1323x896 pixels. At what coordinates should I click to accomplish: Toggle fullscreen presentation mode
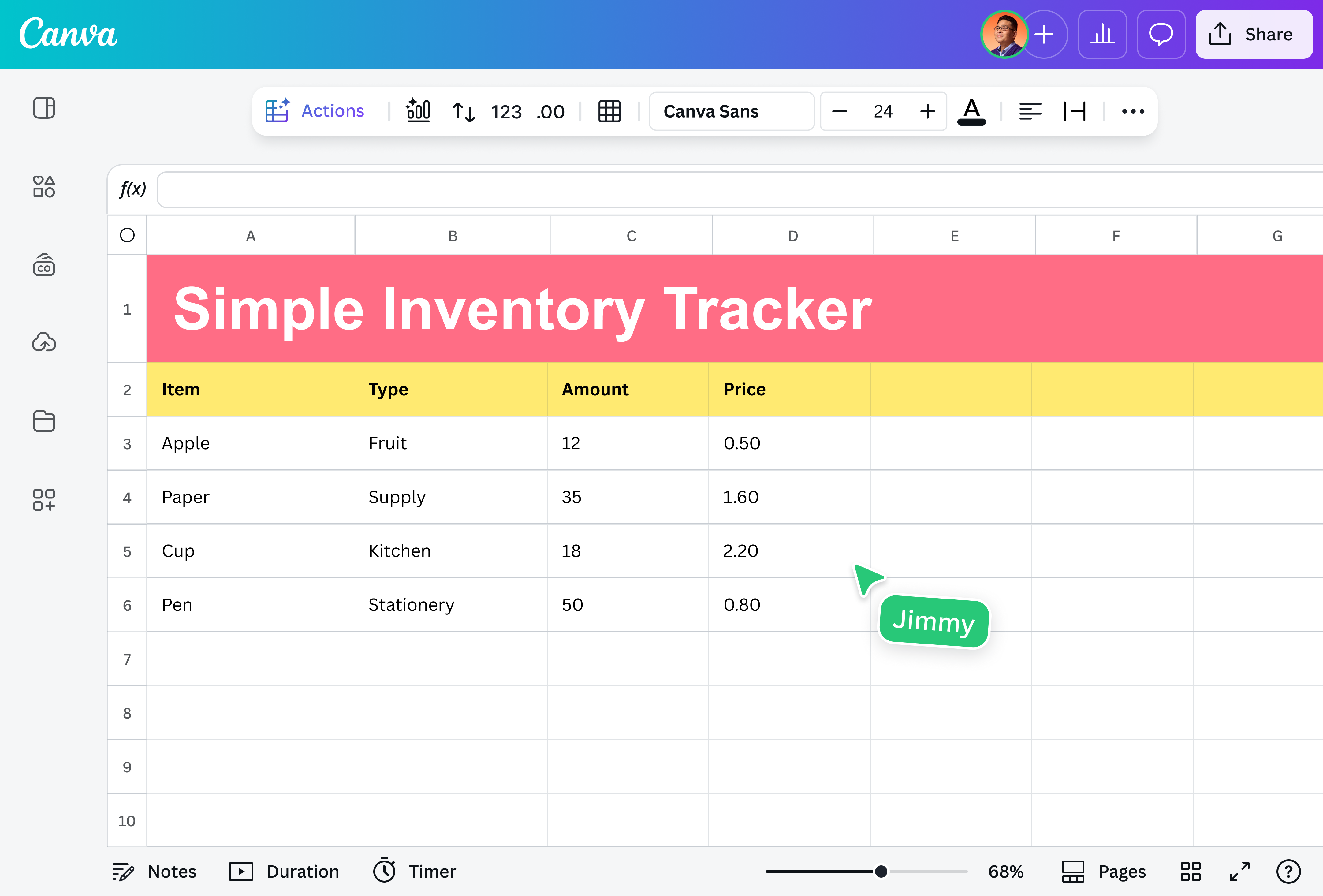coord(1239,871)
